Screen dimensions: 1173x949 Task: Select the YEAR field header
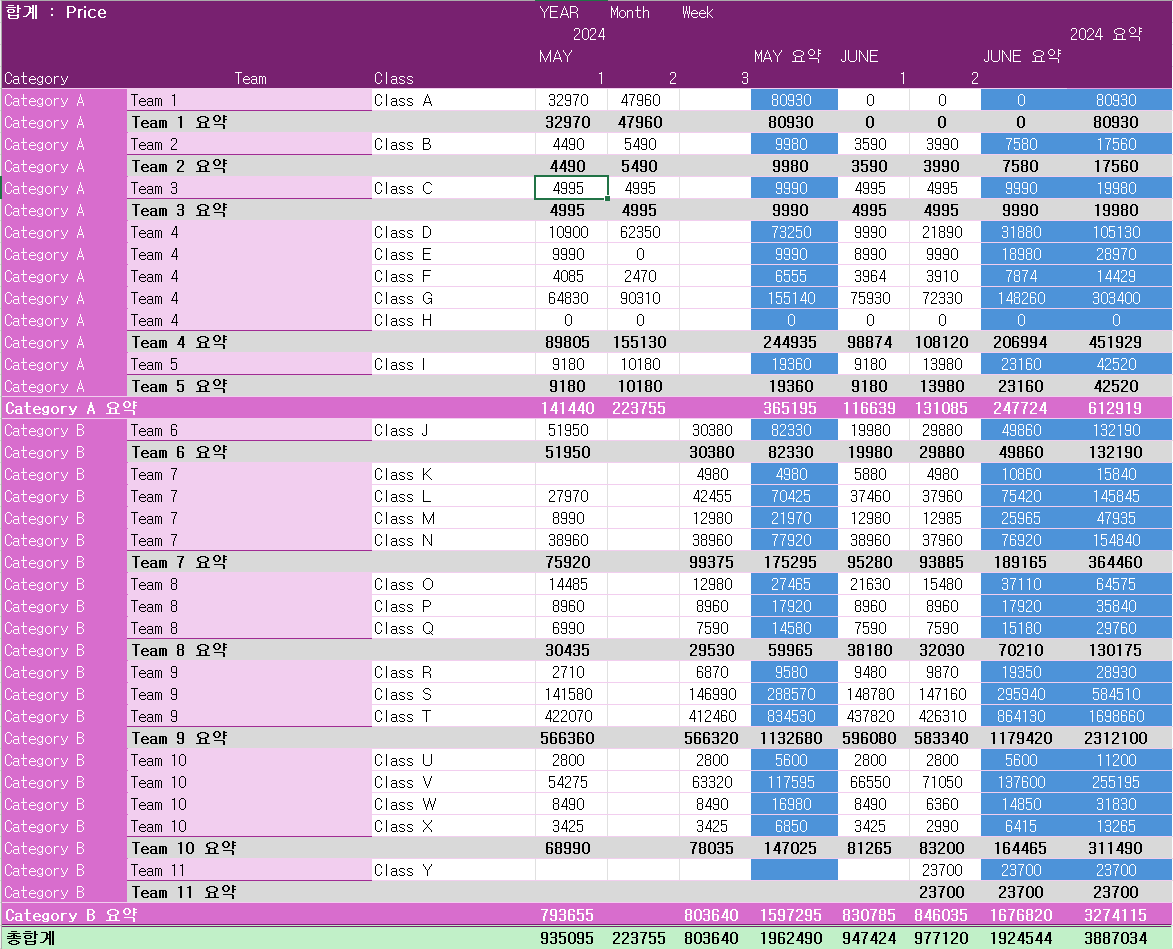click(559, 12)
